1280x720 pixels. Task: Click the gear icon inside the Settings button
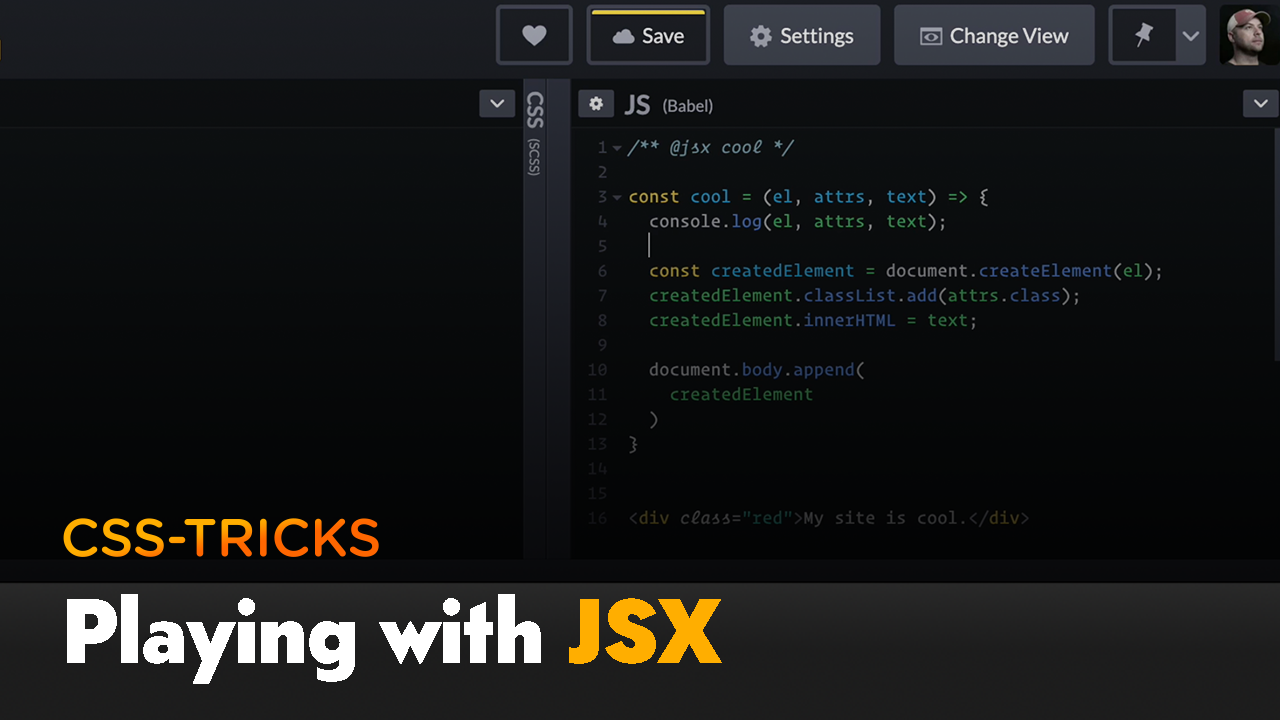point(758,35)
